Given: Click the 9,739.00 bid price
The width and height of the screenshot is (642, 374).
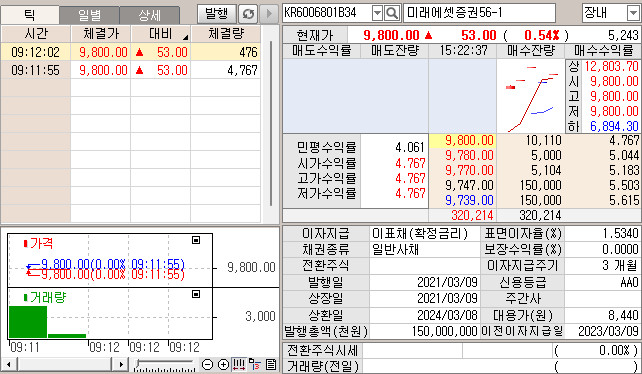Looking at the screenshot, I should (469, 200).
